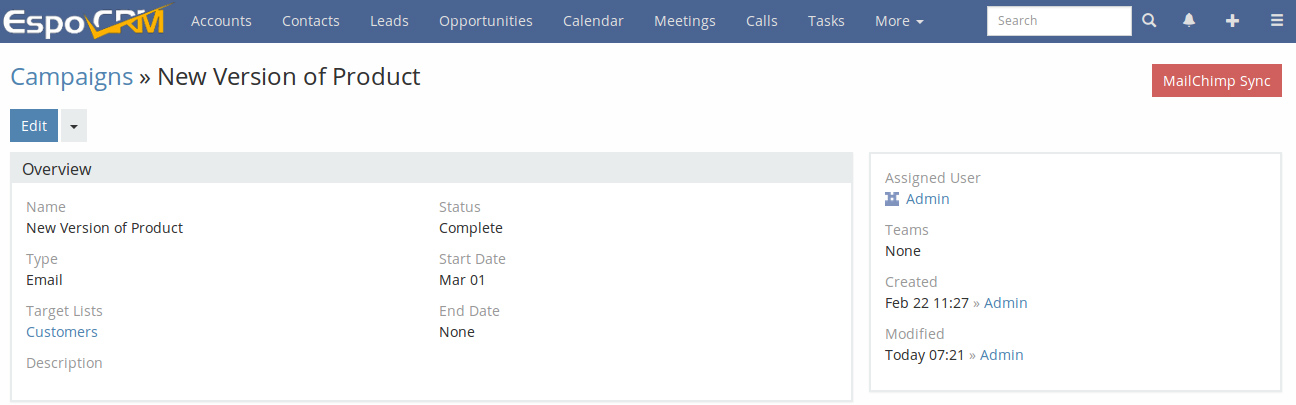1296x405 pixels.
Task: Open the hamburger menu icon
Action: [x=1276, y=20]
